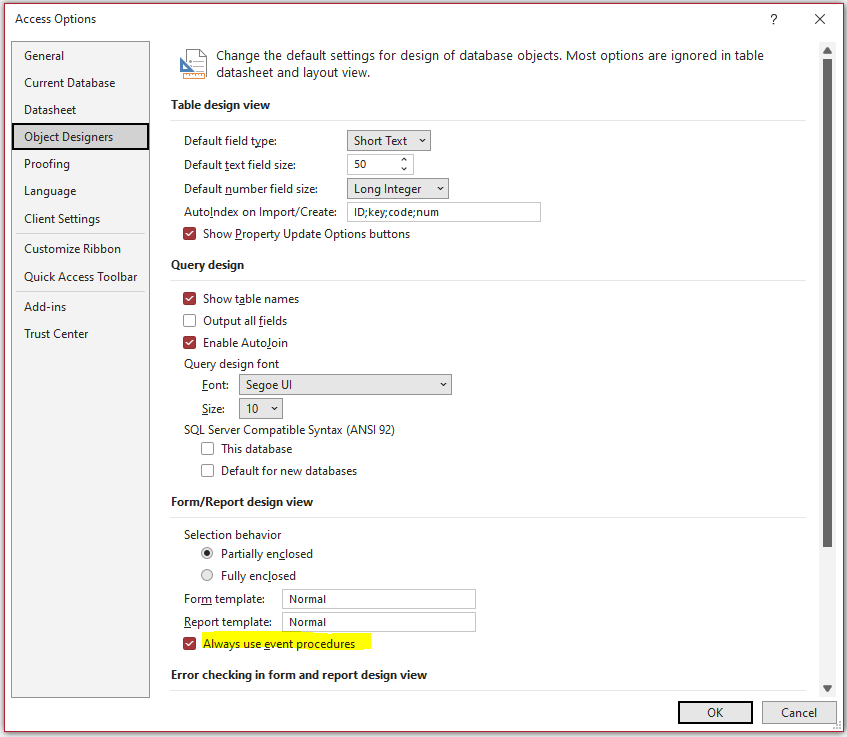This screenshot has height=737, width=847.
Task: Switch to Current Database options
Action: (80, 83)
